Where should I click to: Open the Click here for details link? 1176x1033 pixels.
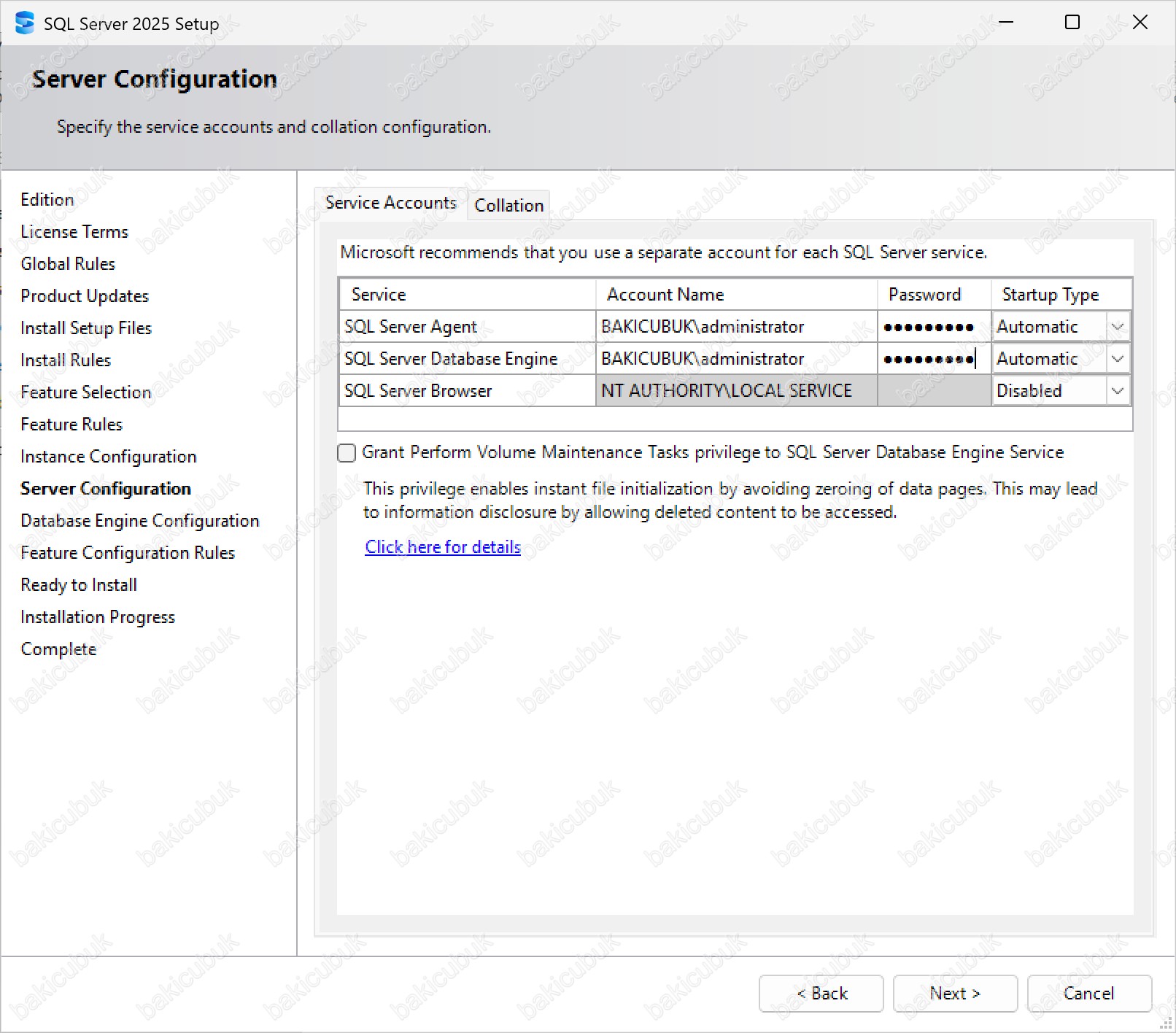(442, 547)
